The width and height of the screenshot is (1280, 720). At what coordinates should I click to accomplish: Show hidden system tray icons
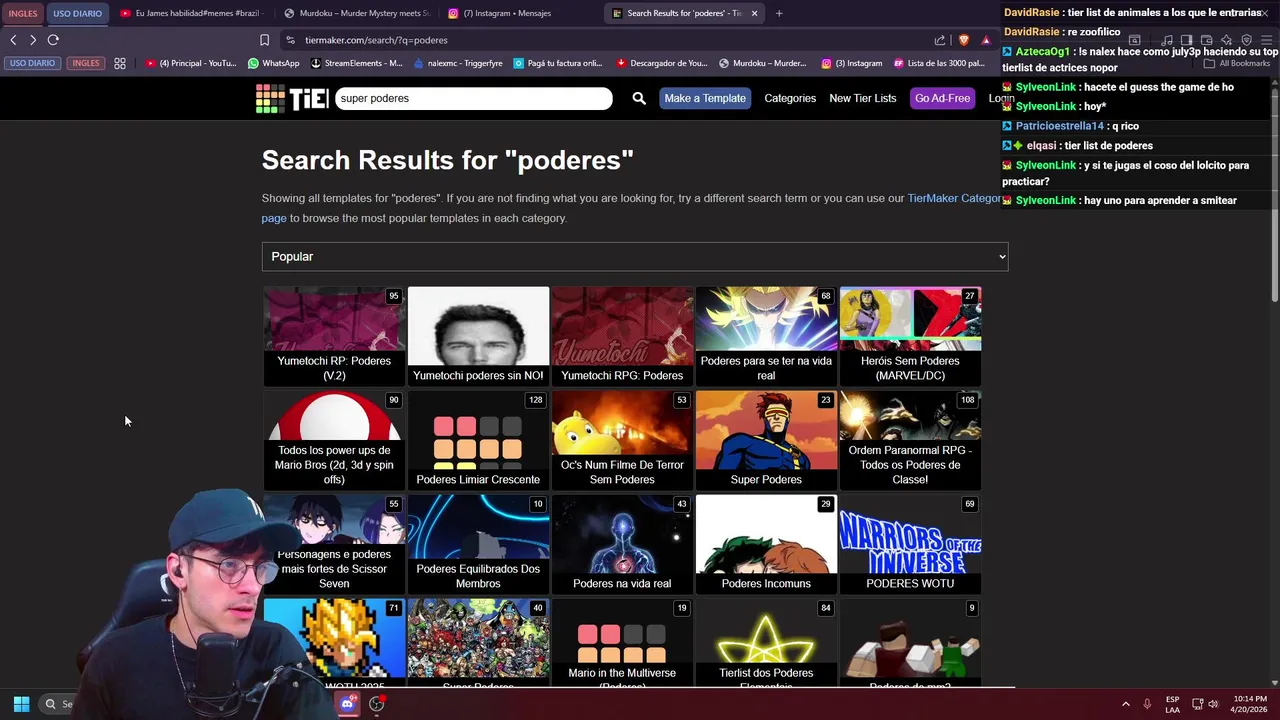coord(1125,704)
